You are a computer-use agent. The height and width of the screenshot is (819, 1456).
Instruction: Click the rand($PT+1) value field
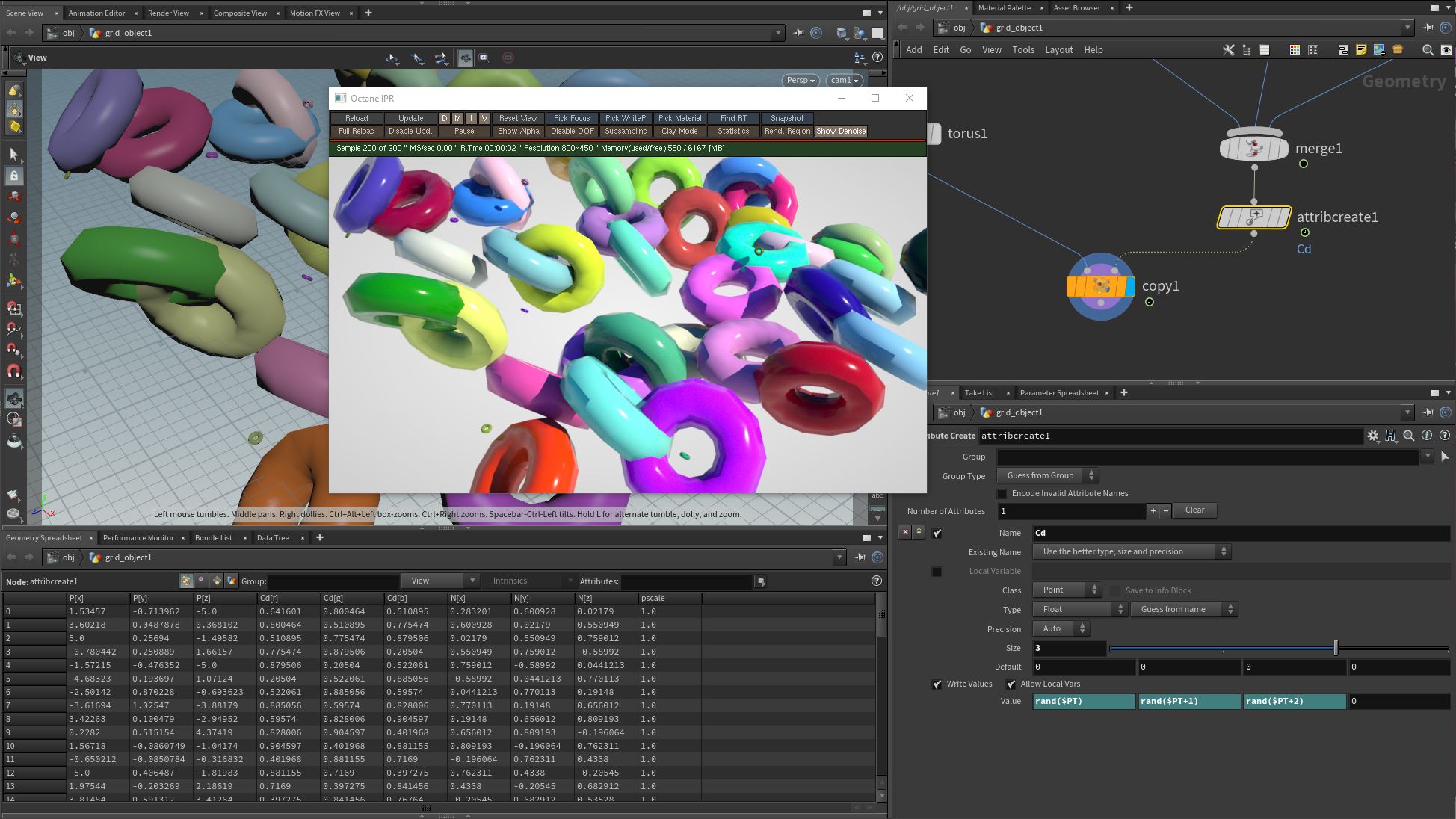[1188, 702]
